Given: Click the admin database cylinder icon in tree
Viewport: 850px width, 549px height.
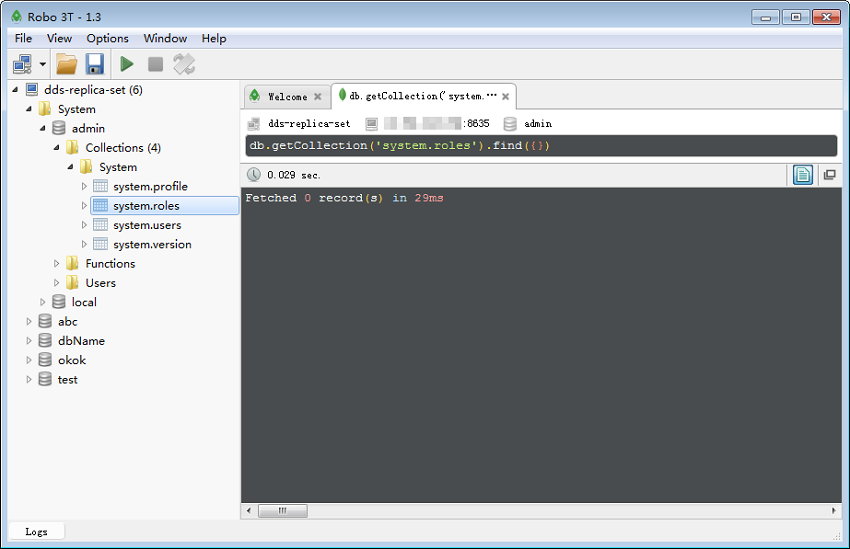Looking at the screenshot, I should coord(59,128).
